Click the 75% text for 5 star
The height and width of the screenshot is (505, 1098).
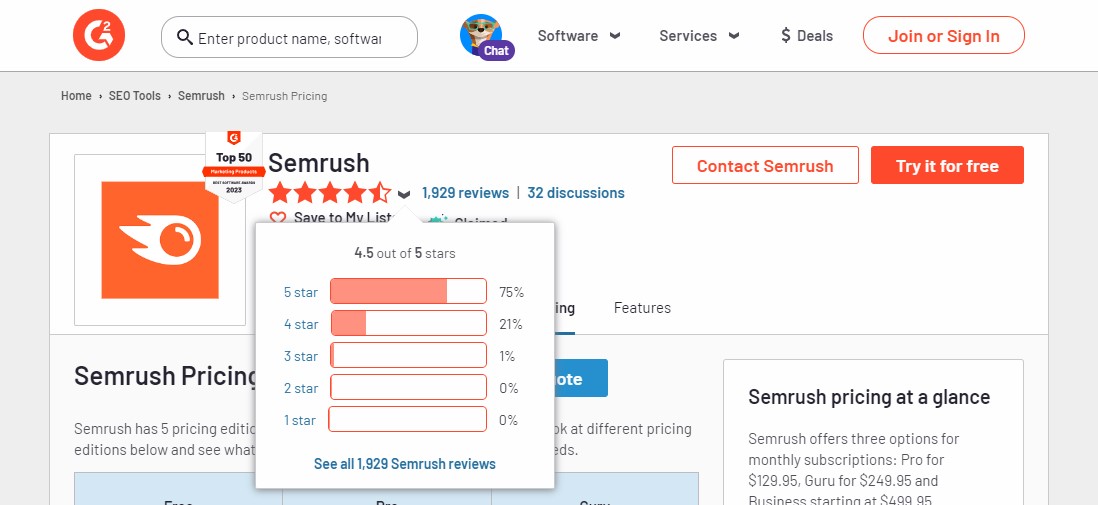(x=511, y=292)
